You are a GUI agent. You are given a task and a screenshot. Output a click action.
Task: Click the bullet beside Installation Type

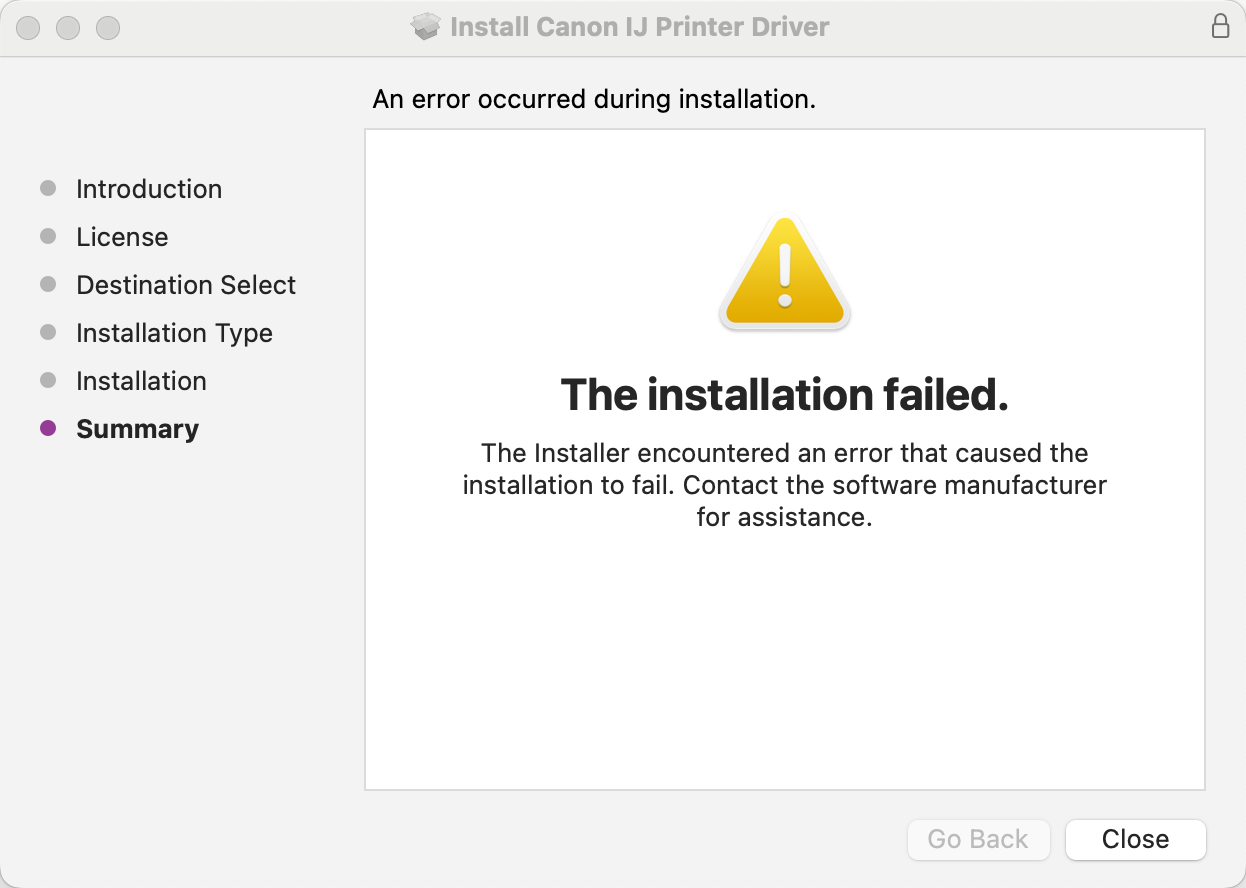click(48, 333)
